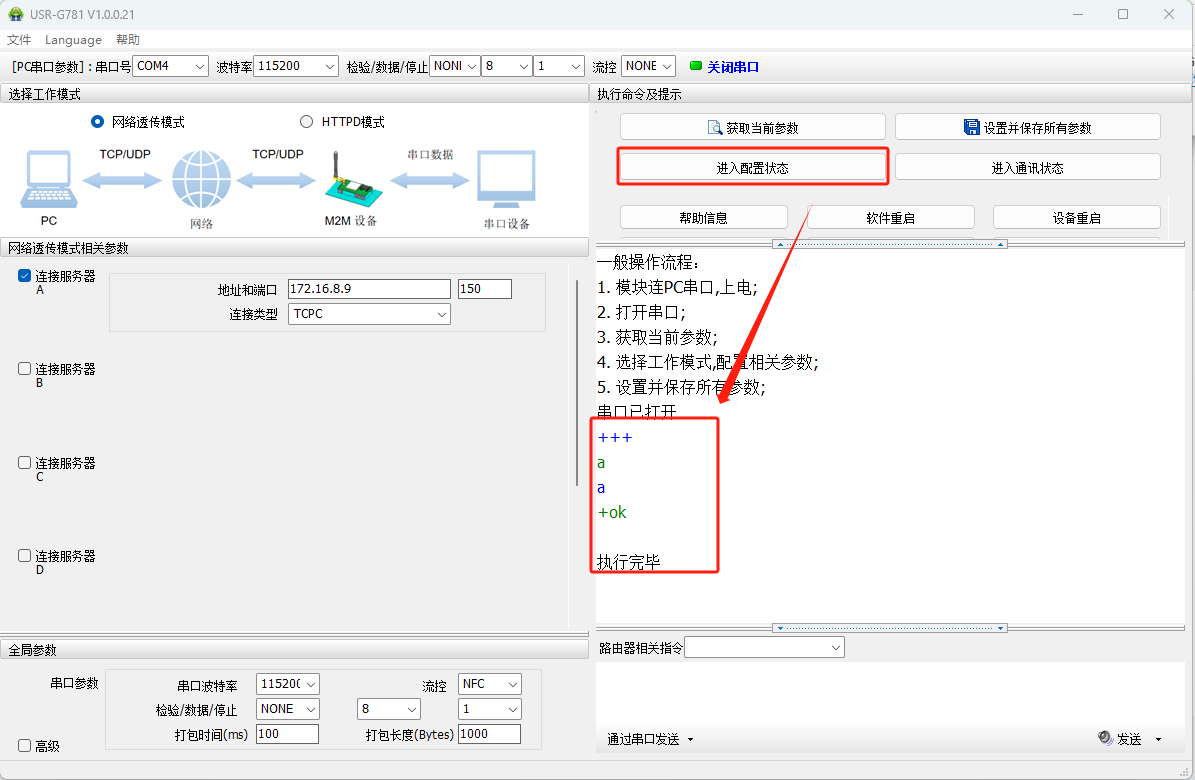Viewport: 1195px width, 780px height.
Task: Click the vertical scrollbar in server parameters panel
Action: point(577,380)
